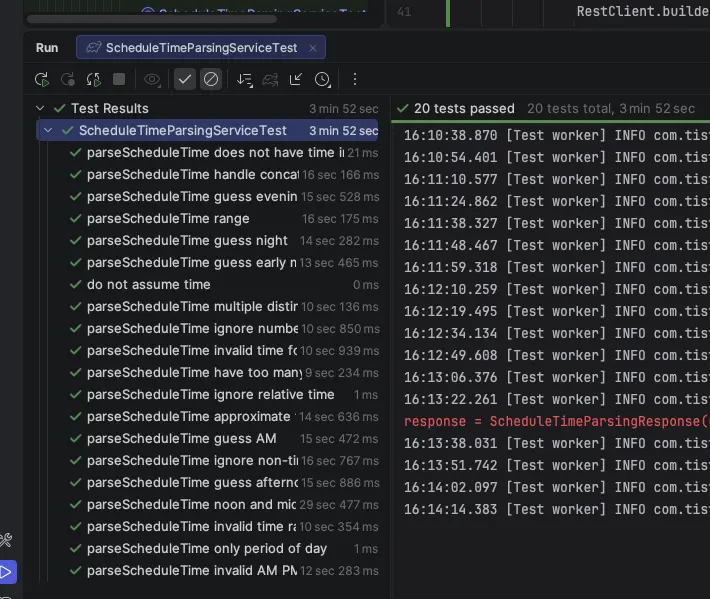This screenshot has height=599, width=710.
Task: Select test 'parseScheduleTime ignore non-time'
Action: [x=225, y=460]
